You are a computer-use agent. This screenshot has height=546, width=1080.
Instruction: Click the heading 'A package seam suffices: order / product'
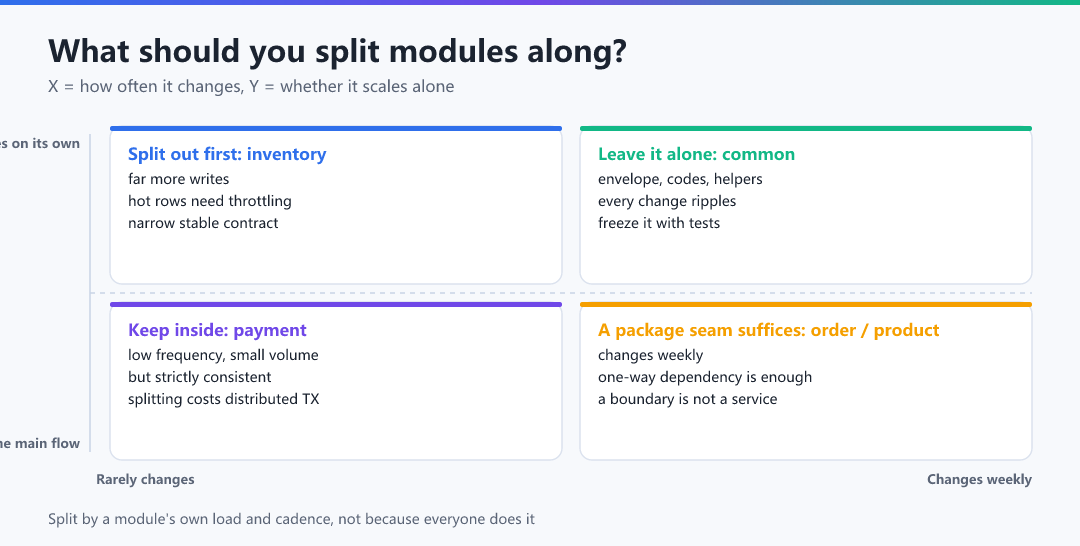769,330
